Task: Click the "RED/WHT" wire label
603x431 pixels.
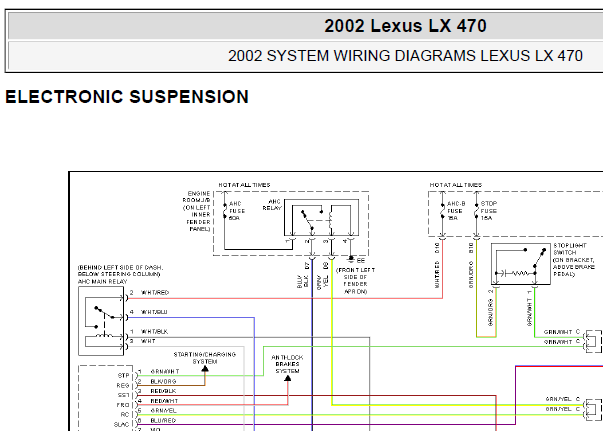Action: click(164, 401)
